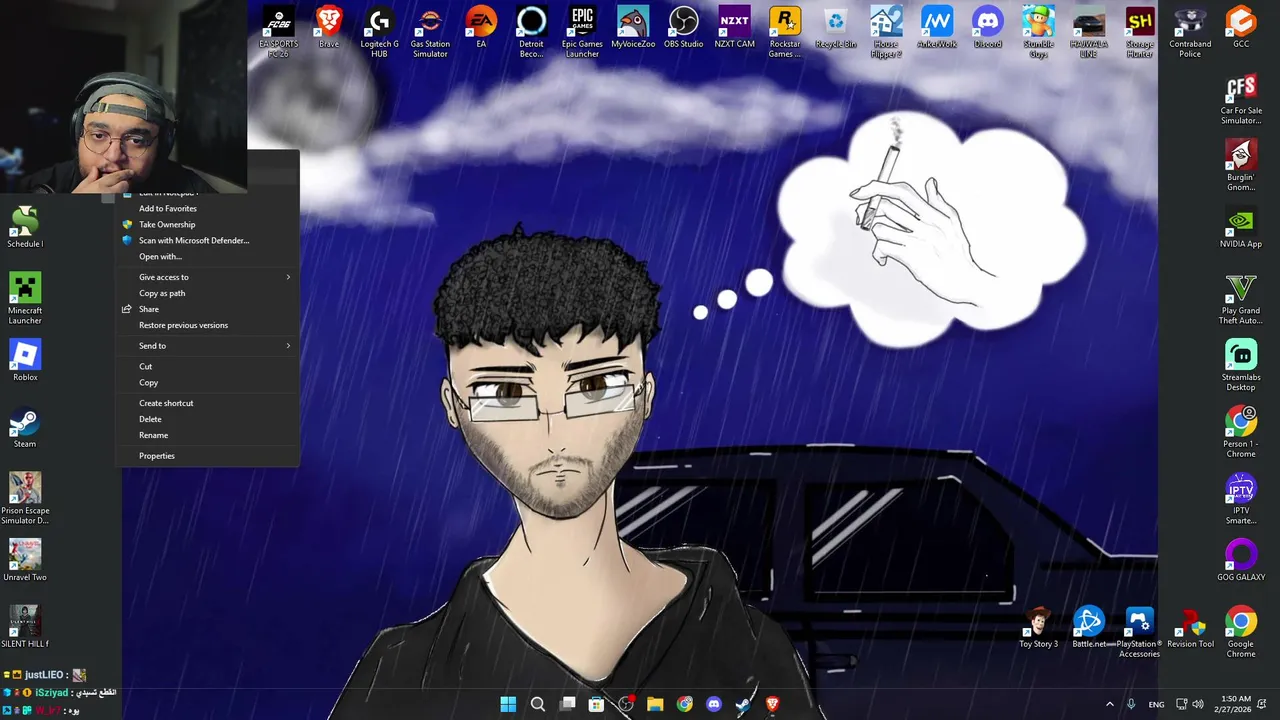Open taskbar Search
The width and height of the screenshot is (1280, 720).
pyautogui.click(x=538, y=704)
